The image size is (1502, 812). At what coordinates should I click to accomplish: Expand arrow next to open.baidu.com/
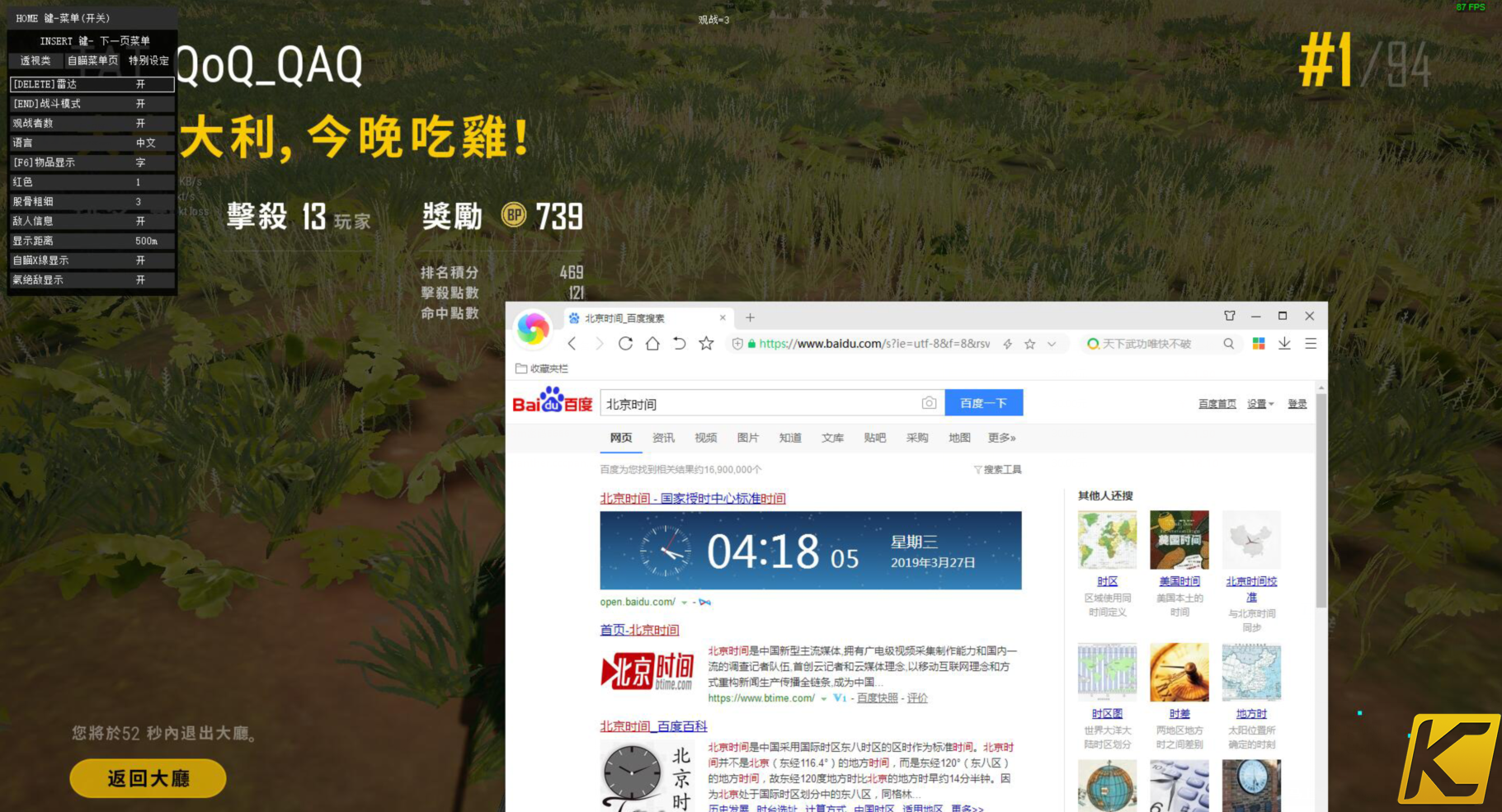685,603
